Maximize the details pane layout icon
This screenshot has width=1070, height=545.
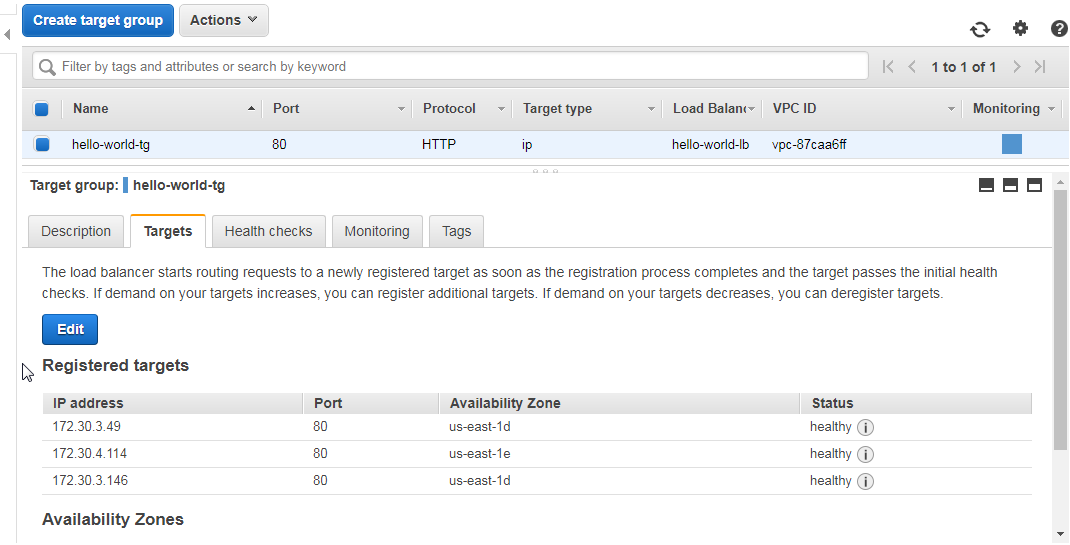pyautogui.click(x=1035, y=185)
